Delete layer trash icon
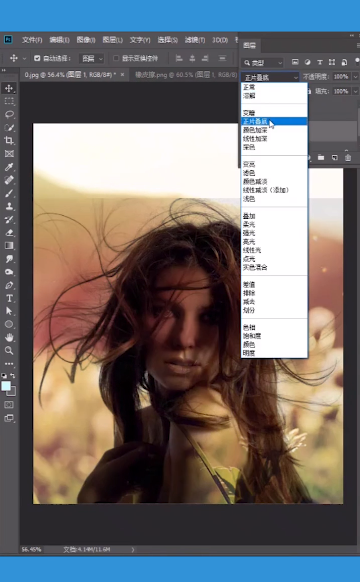 pos(348,158)
